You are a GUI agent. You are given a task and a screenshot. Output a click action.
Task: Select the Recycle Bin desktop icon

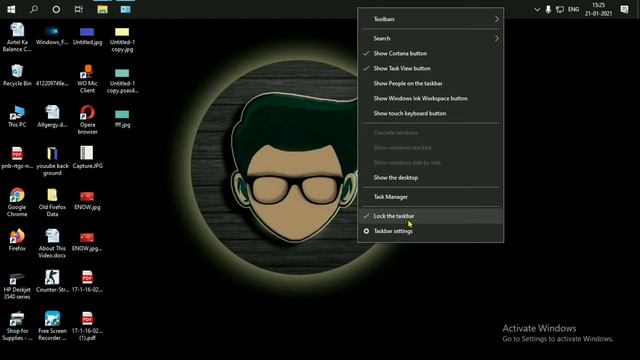click(x=17, y=76)
